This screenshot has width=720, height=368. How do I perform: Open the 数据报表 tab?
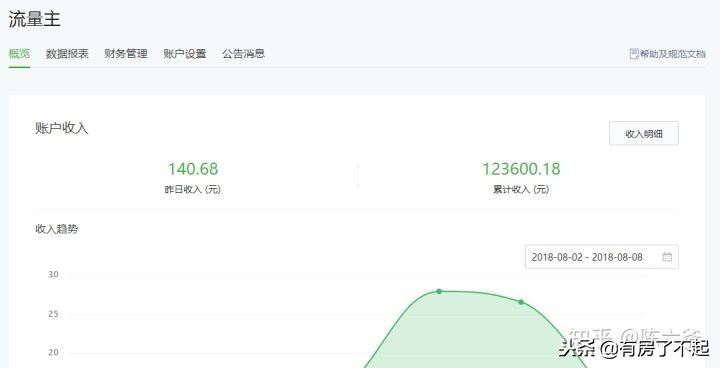(67, 54)
